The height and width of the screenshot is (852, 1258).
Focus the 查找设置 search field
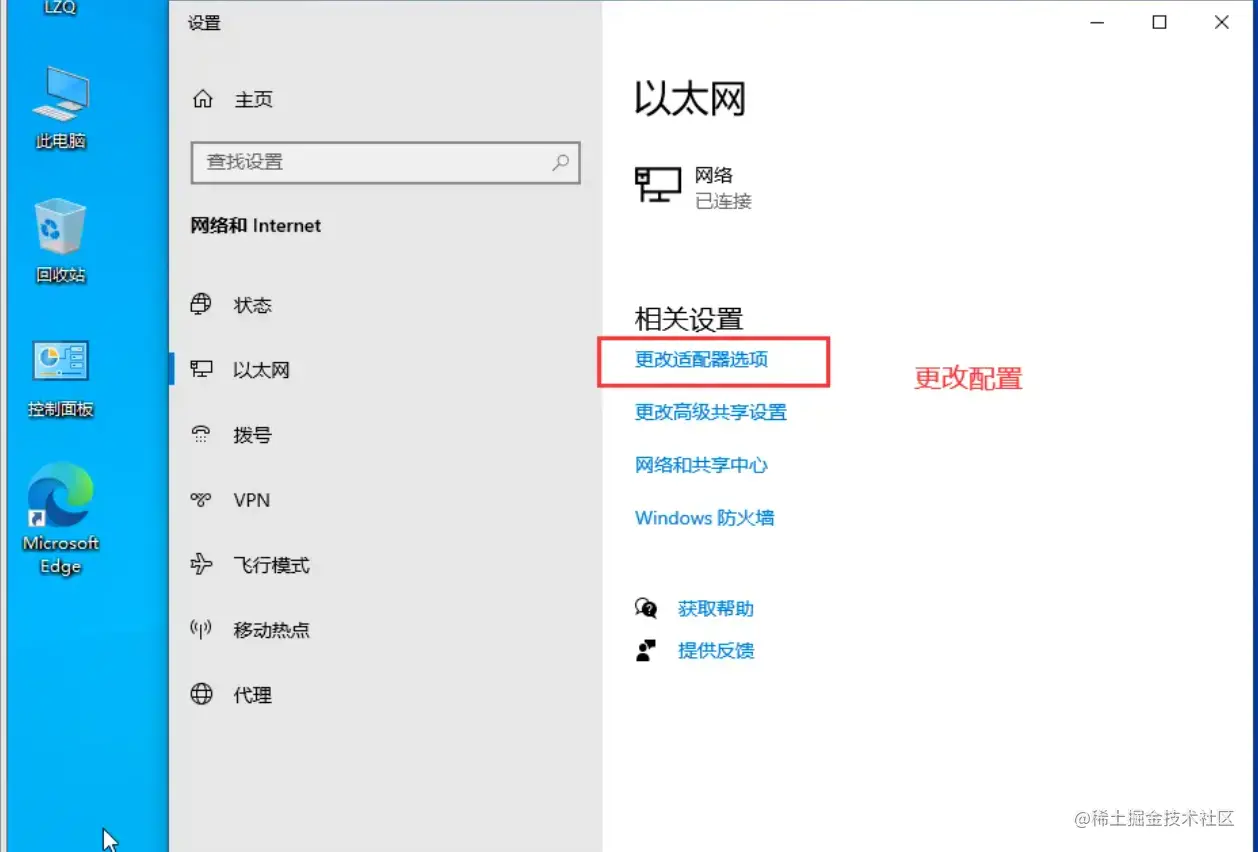click(x=386, y=162)
